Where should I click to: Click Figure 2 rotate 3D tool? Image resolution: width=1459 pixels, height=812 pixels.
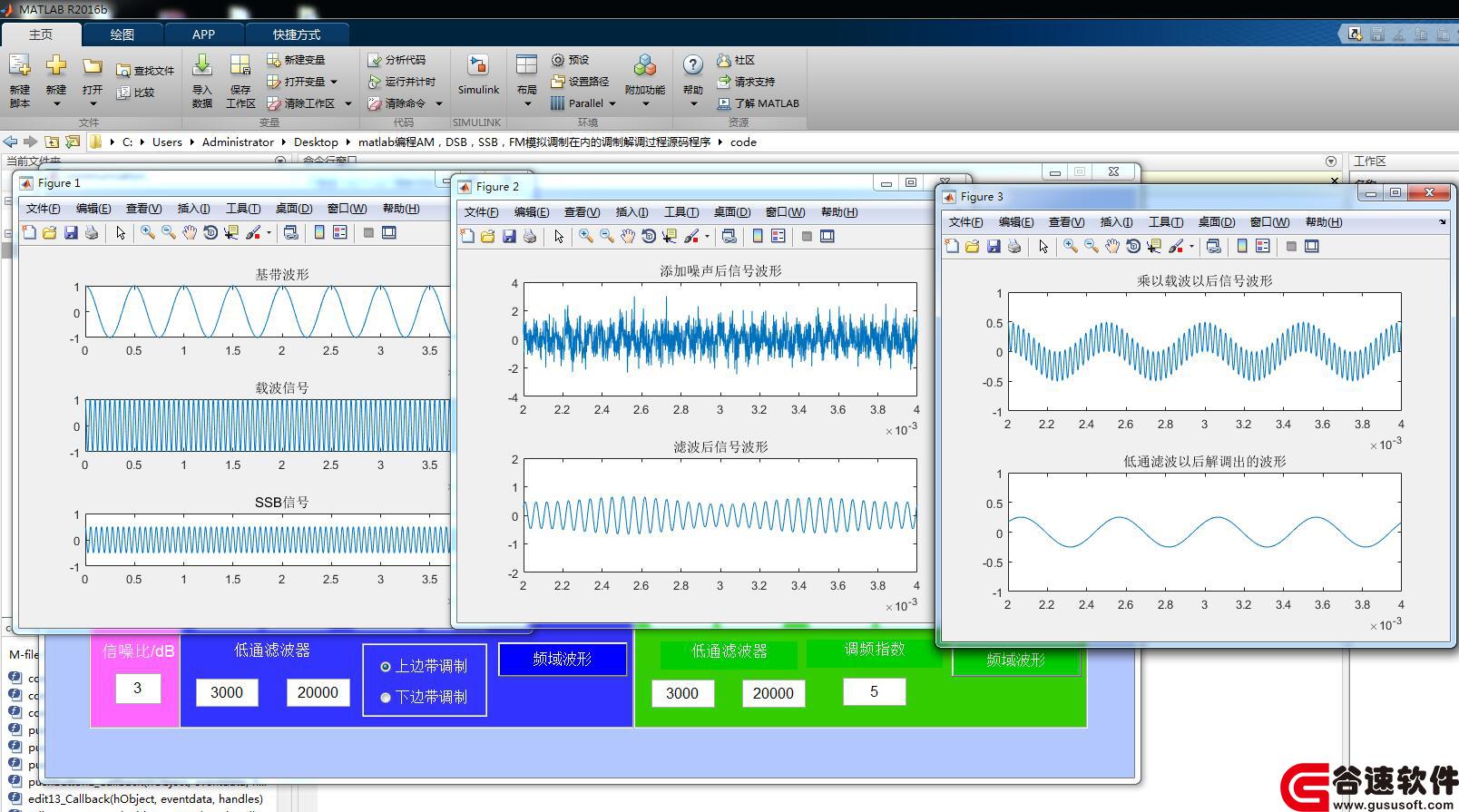[x=648, y=236]
